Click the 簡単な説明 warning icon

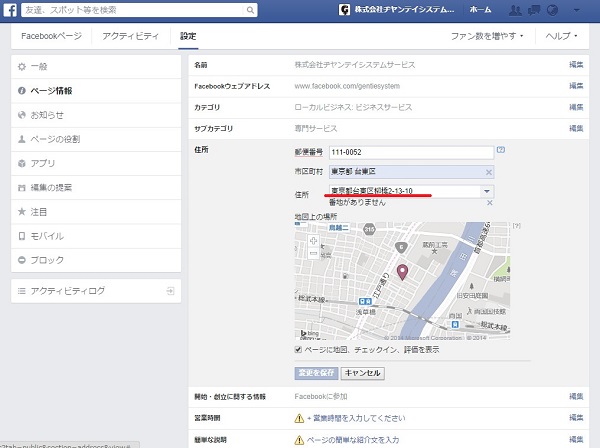[299, 440]
